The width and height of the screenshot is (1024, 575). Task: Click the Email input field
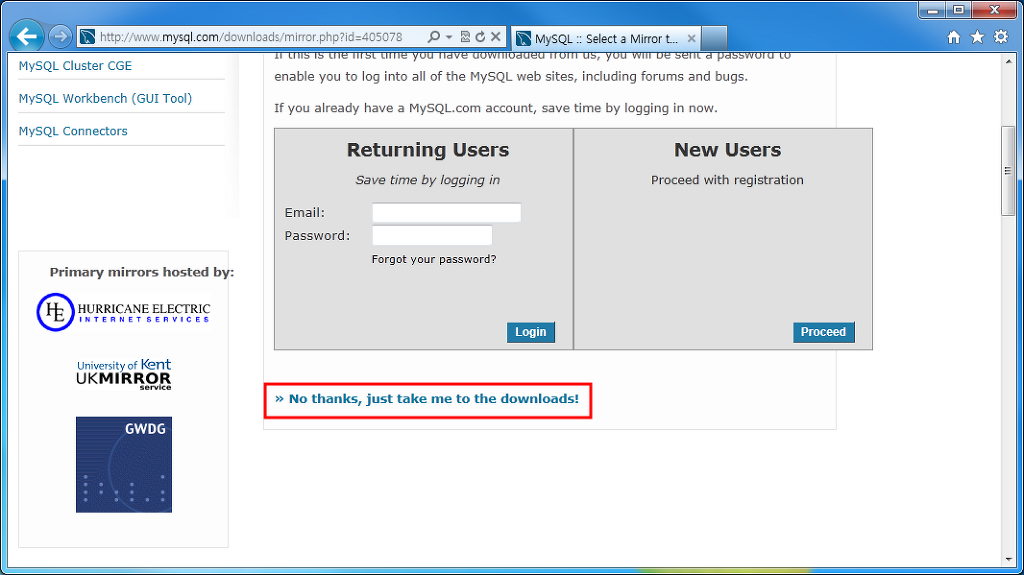(x=447, y=212)
